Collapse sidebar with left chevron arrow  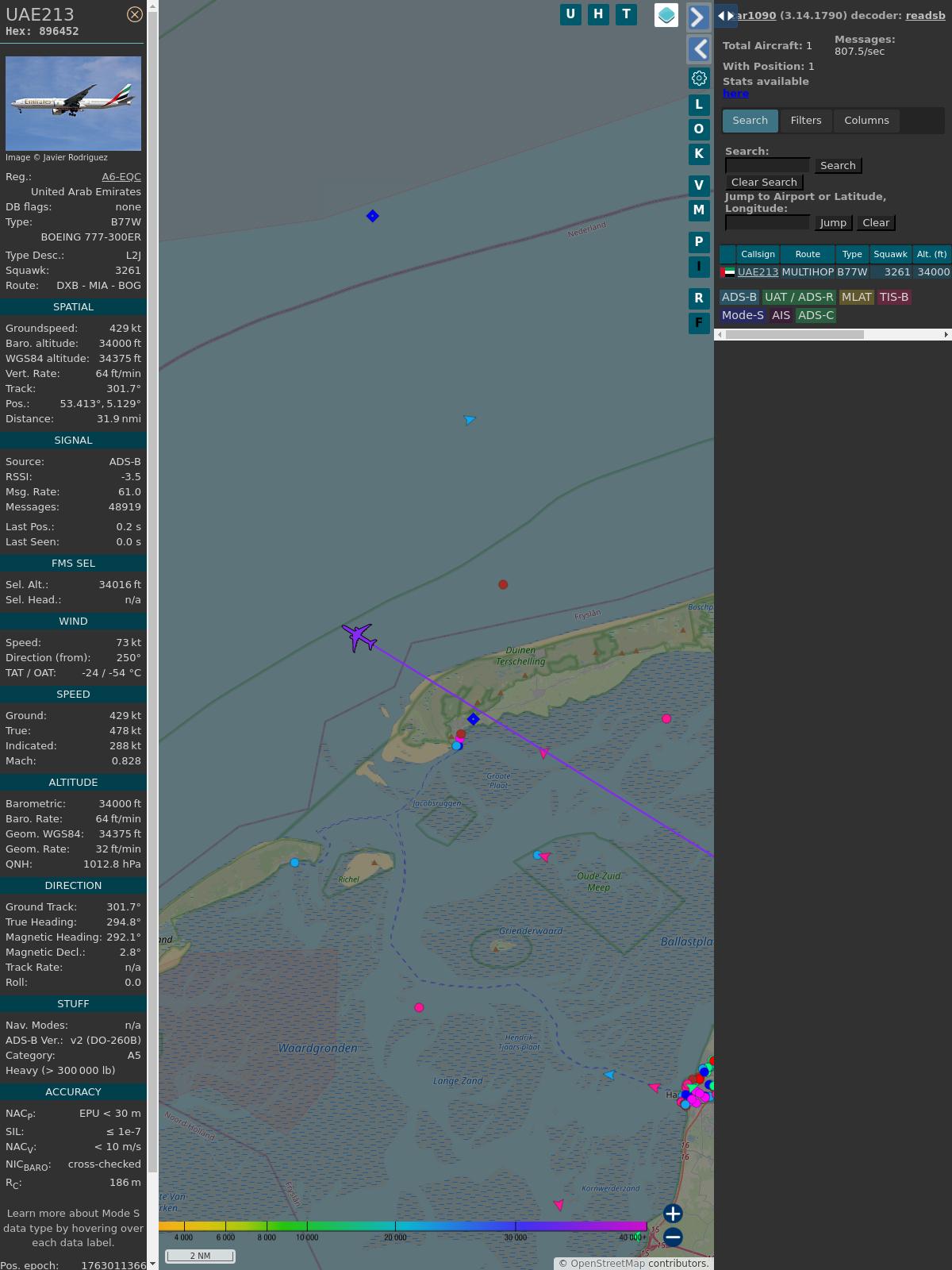pos(698,49)
